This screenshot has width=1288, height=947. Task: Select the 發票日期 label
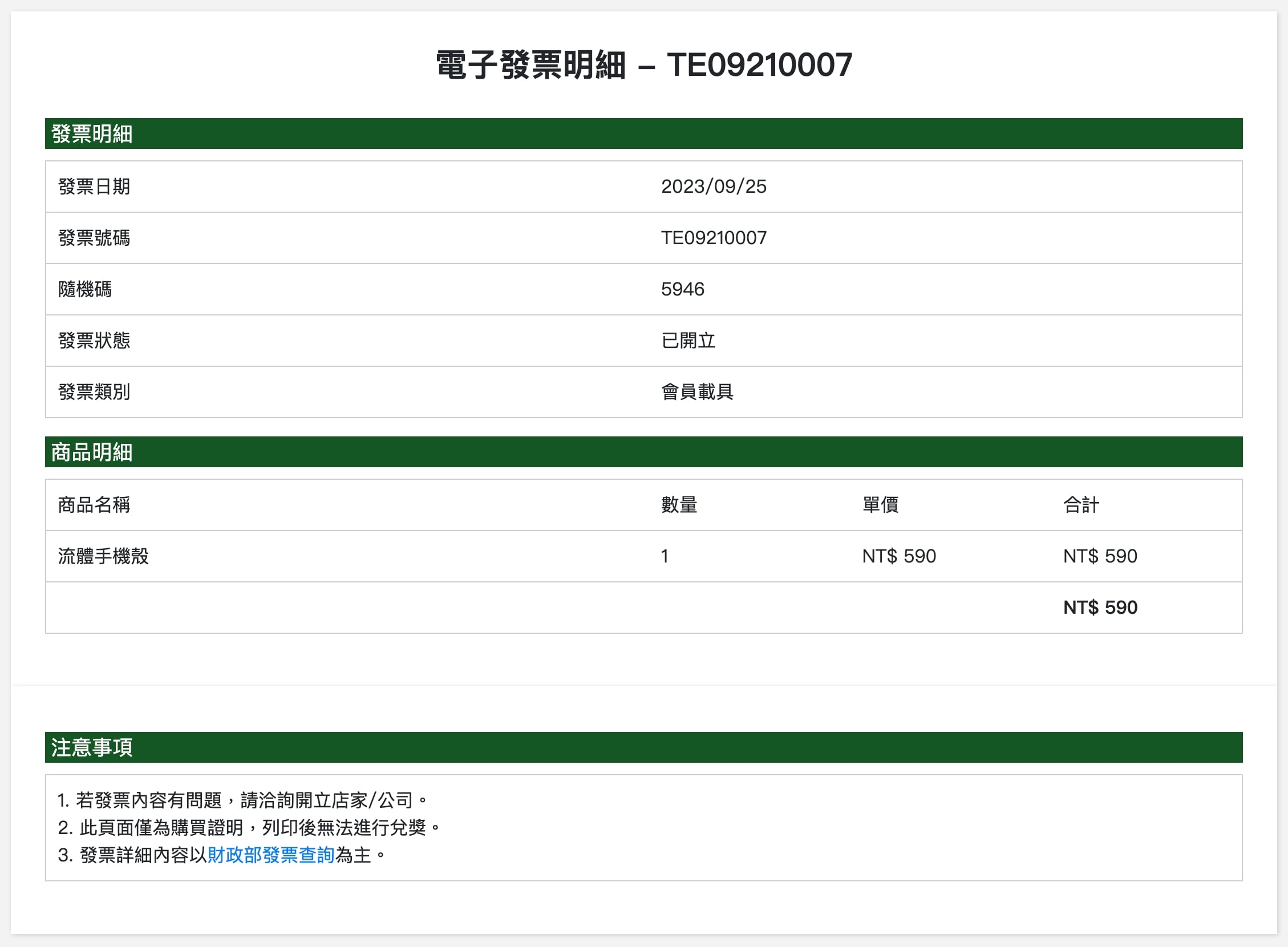[94, 187]
